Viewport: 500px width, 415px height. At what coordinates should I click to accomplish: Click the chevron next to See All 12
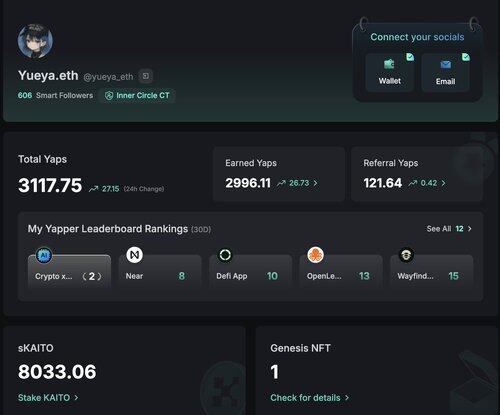470,229
